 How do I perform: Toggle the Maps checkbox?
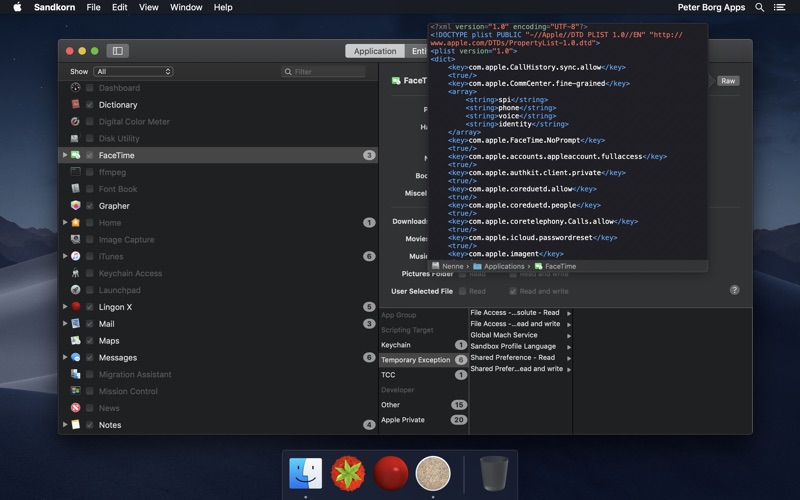pyautogui.click(x=90, y=340)
